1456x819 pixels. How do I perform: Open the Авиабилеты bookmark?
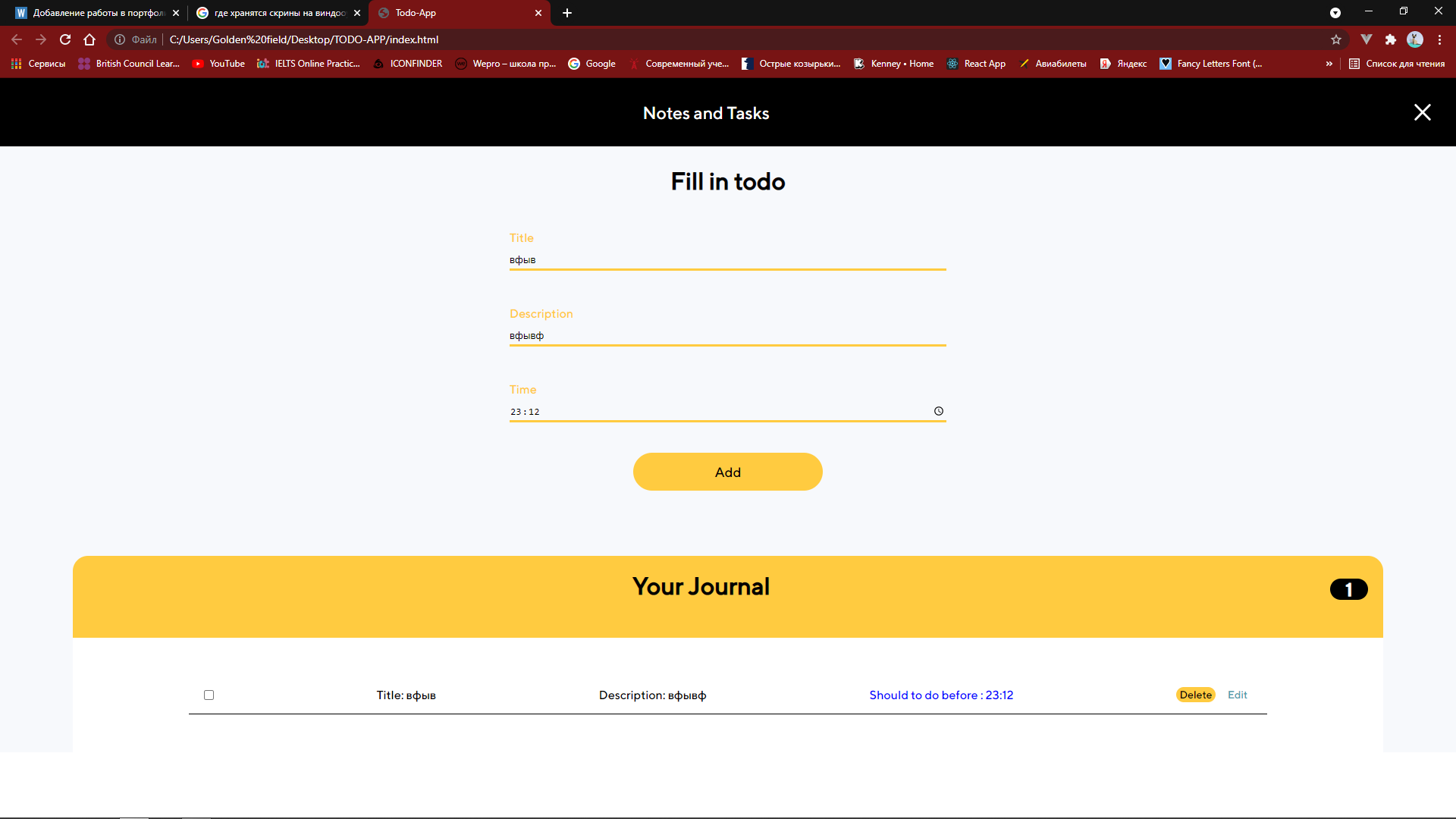click(x=1053, y=64)
